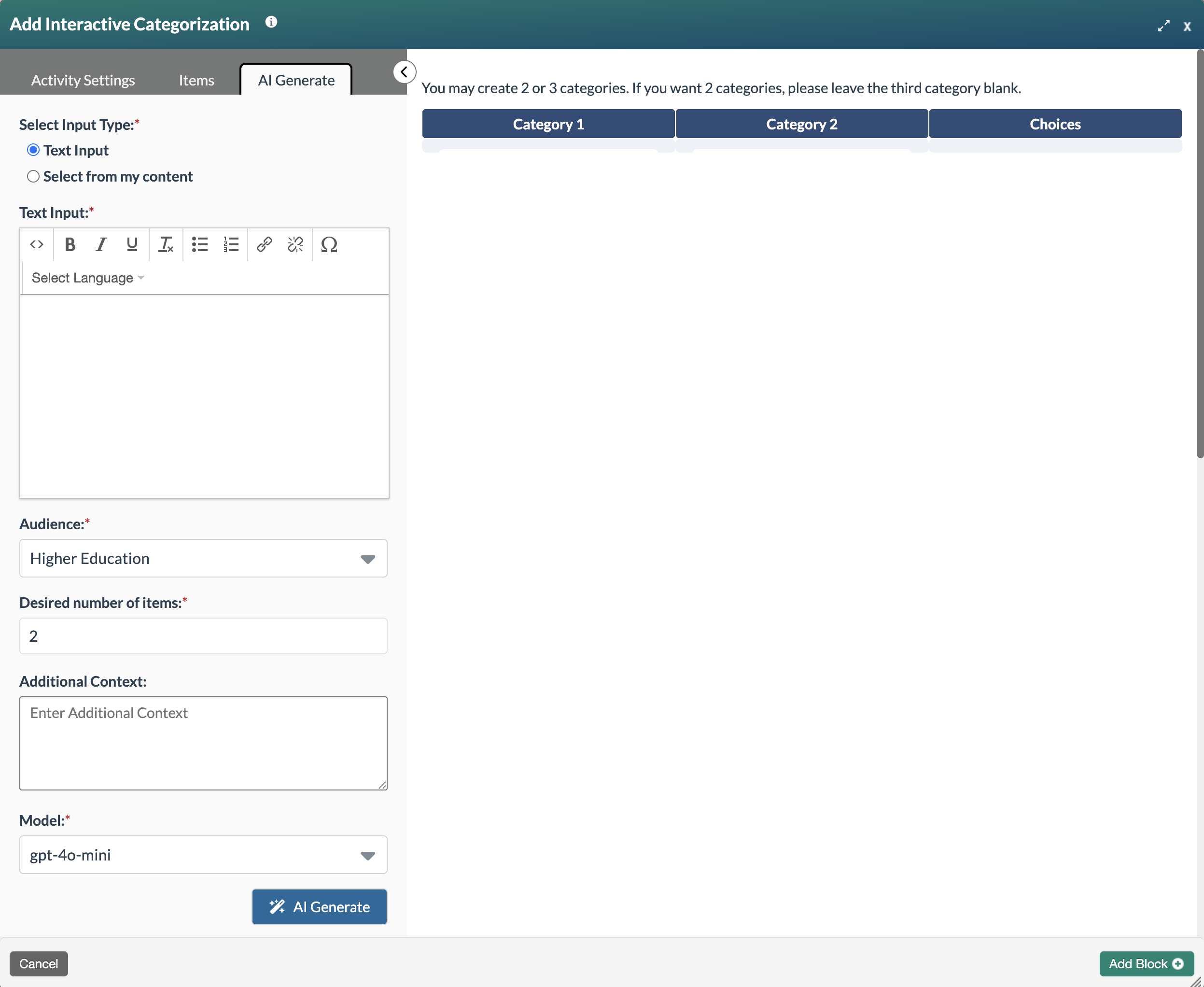Switch to the Activity Settings tab
This screenshot has height=987, width=1204.
(83, 80)
